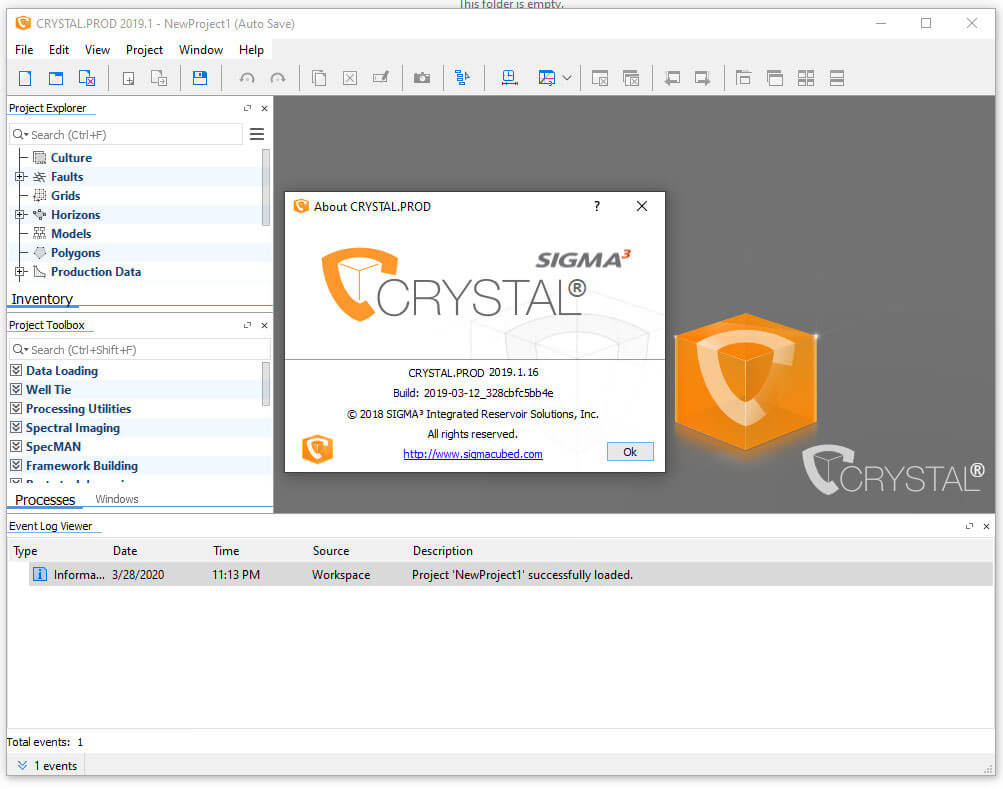Click the information icon in the event log row
Screen dimensions: 1003x789
click(38, 574)
